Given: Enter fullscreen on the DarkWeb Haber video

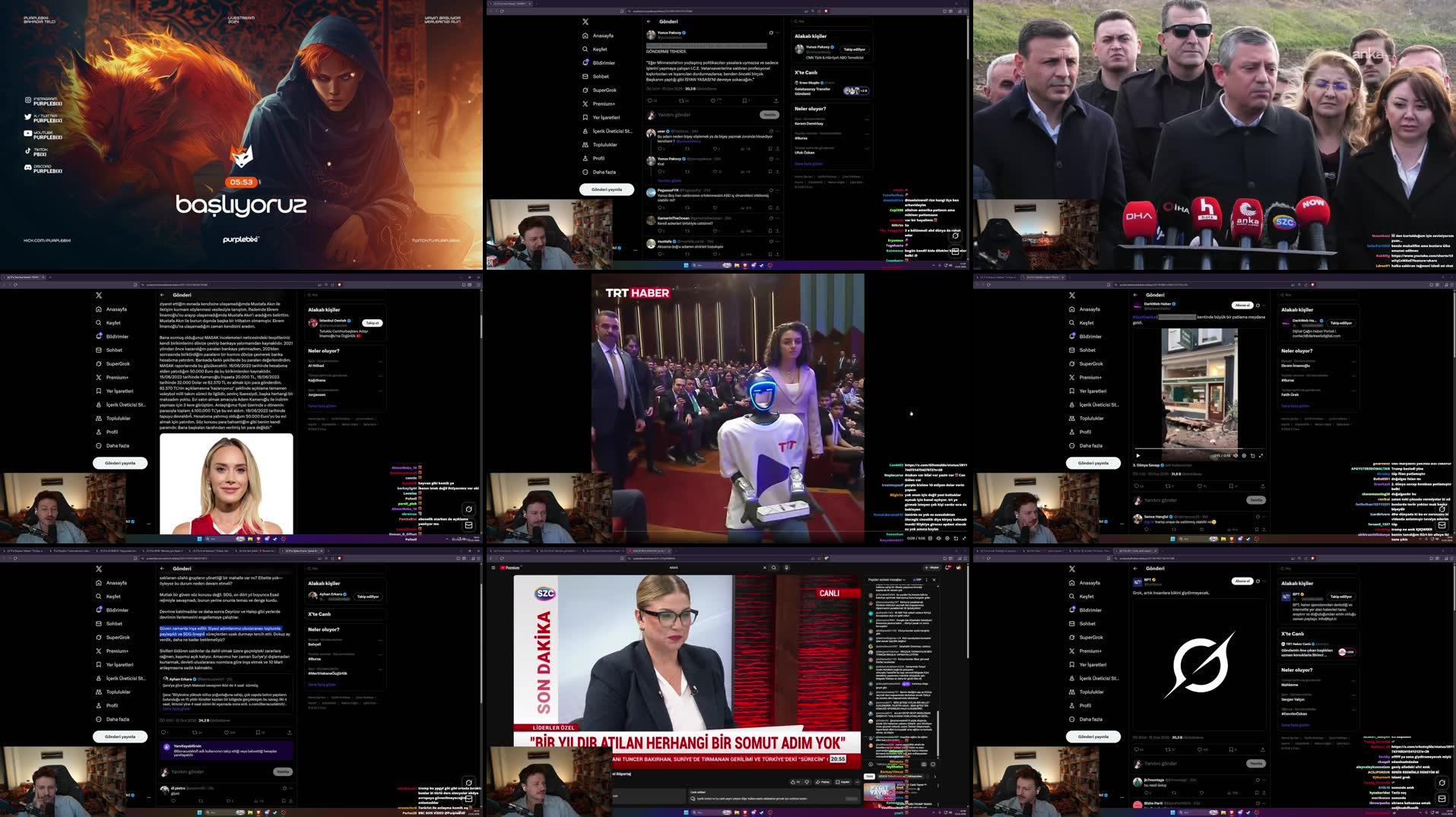Looking at the screenshot, I should (1261, 456).
